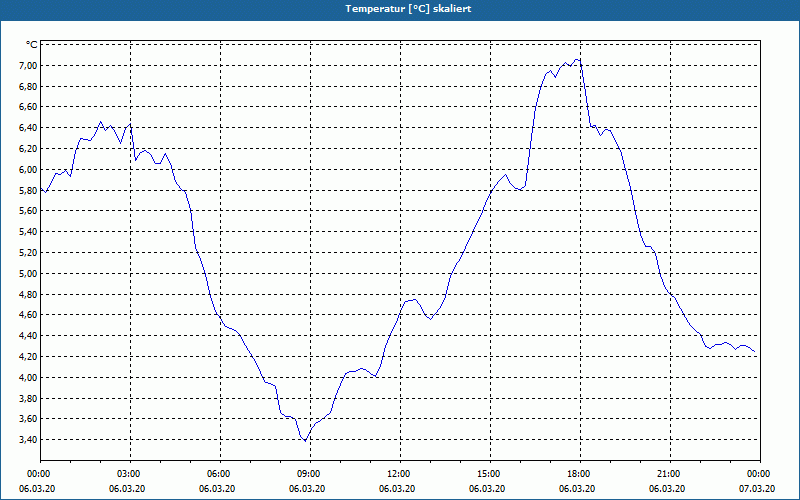Click the 15:00 time axis label

pos(488,474)
